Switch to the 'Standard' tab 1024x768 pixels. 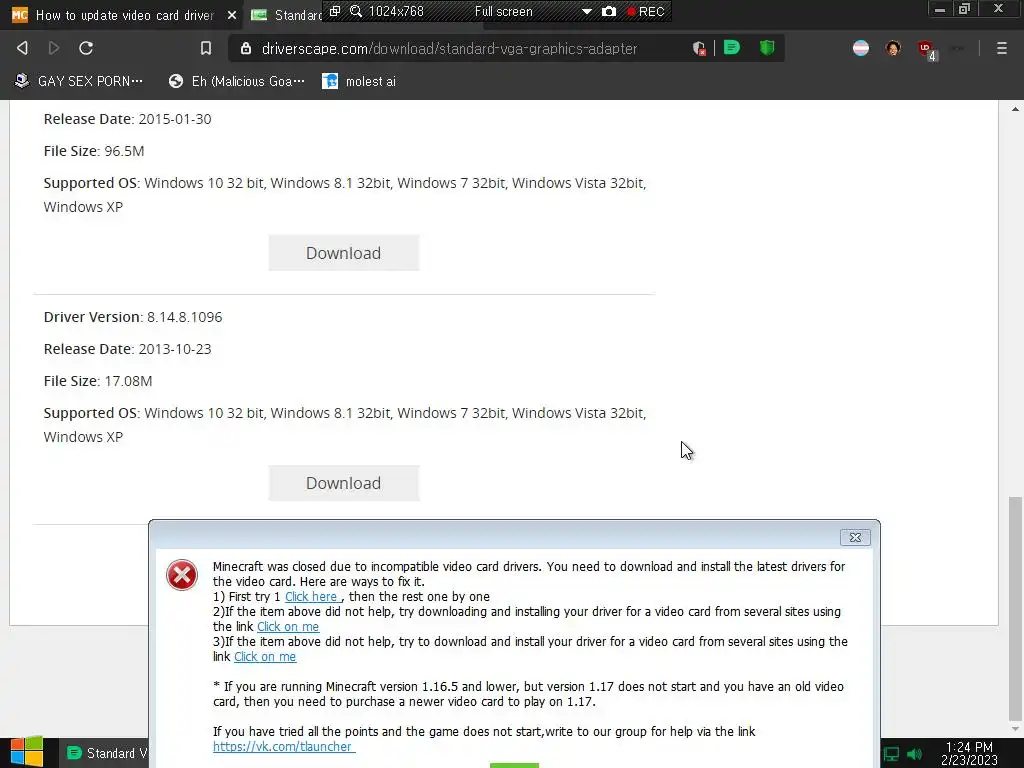(x=285, y=15)
